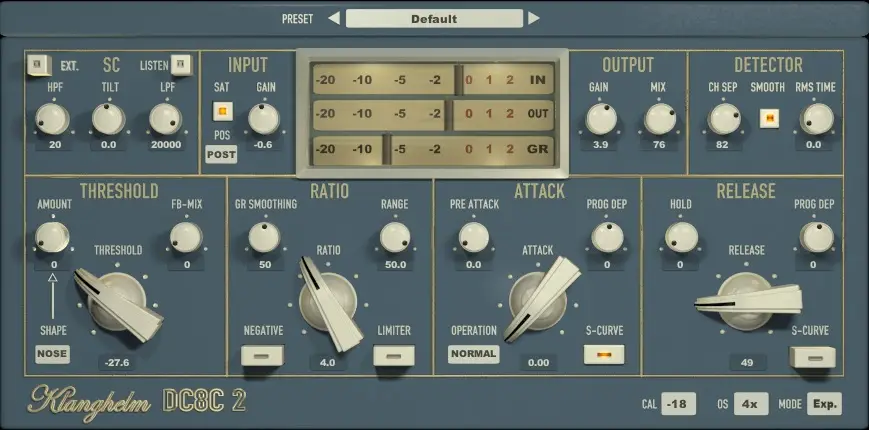Toggle the LIMITER switch

[x=394, y=355]
